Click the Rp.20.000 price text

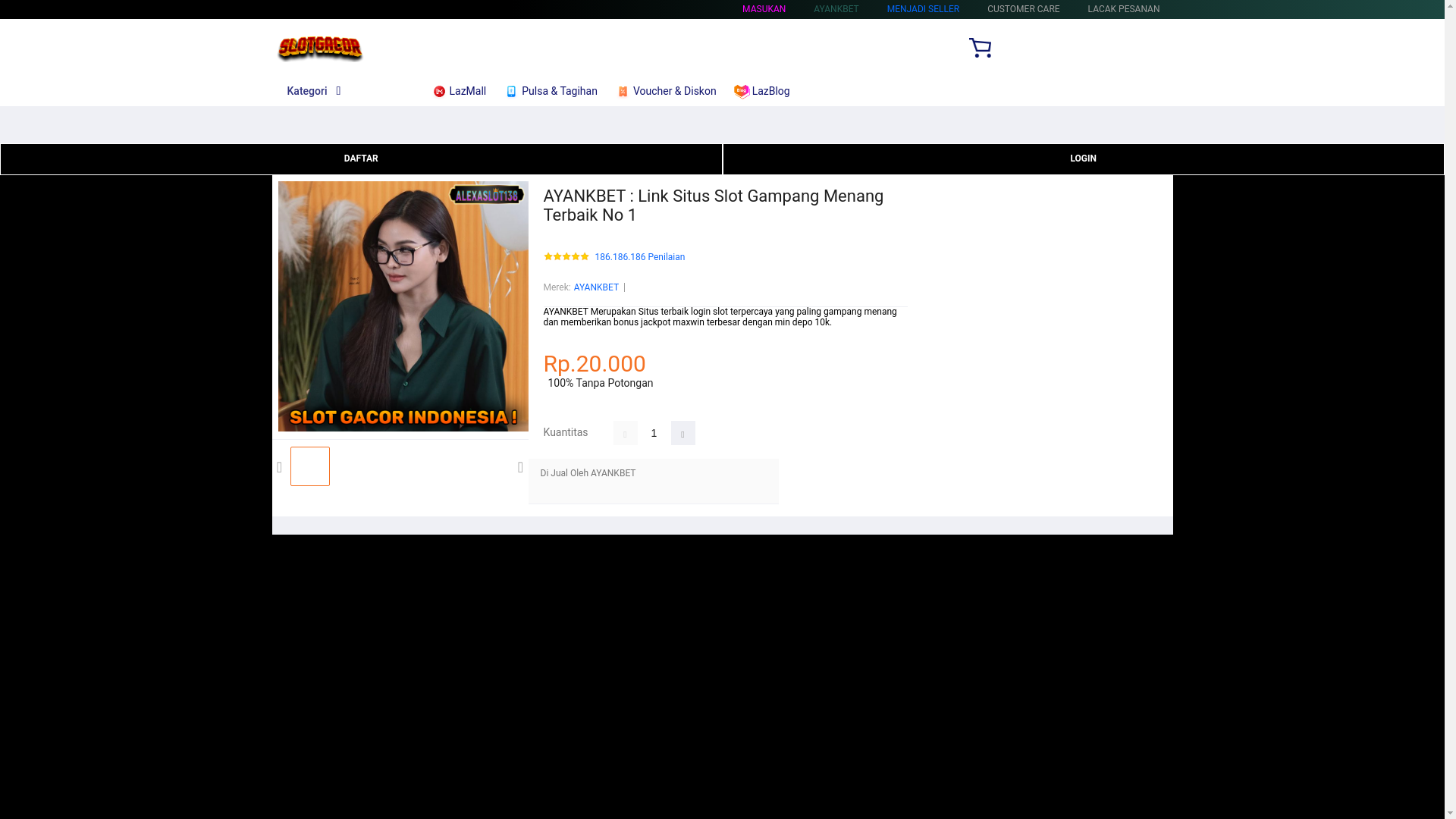(x=595, y=364)
